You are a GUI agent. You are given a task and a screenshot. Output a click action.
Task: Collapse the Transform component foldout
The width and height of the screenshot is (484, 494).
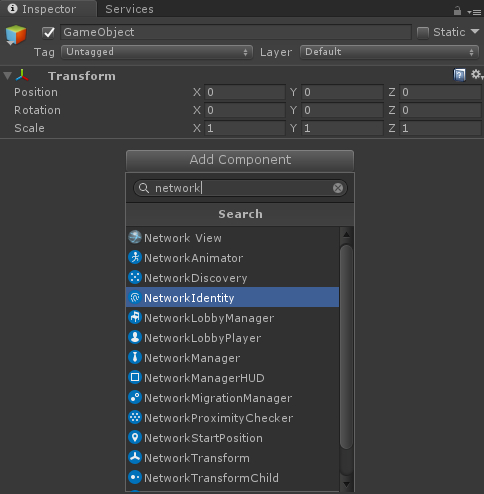pos(8,76)
